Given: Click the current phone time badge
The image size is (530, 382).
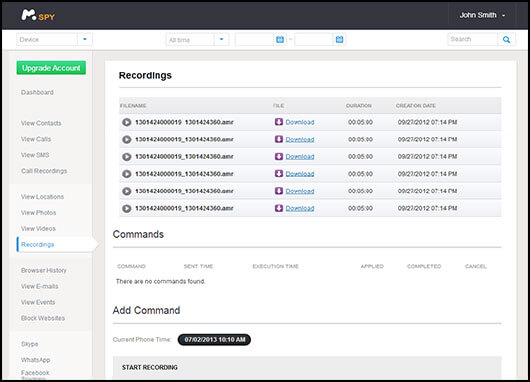Looking at the screenshot, I should [214, 339].
